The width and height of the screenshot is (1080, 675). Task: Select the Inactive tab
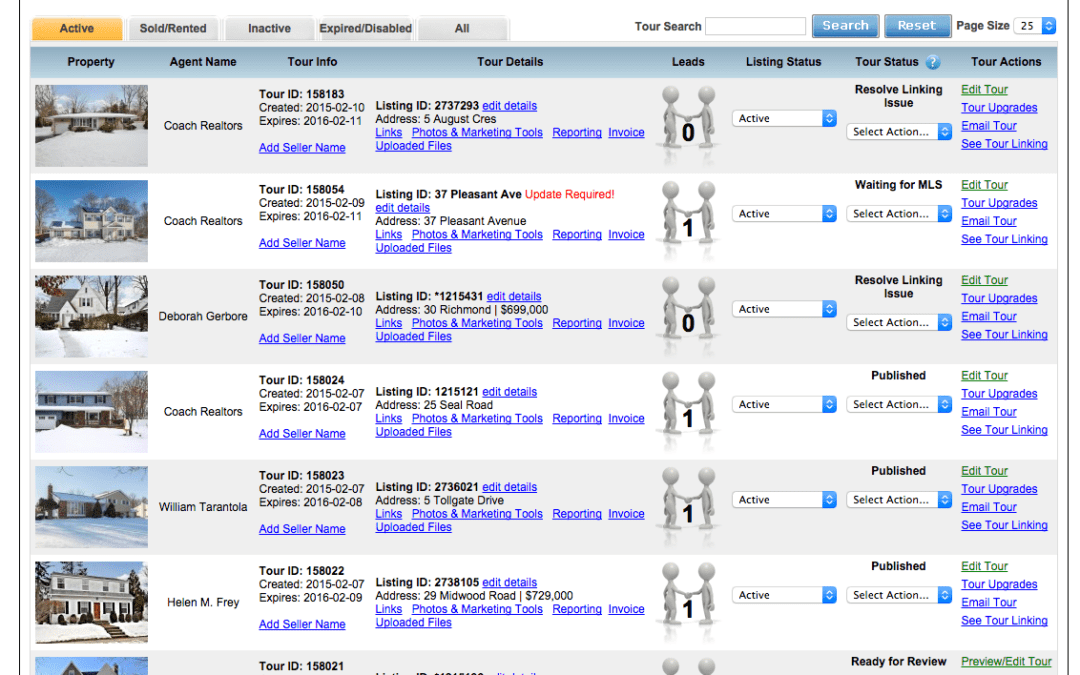(269, 28)
